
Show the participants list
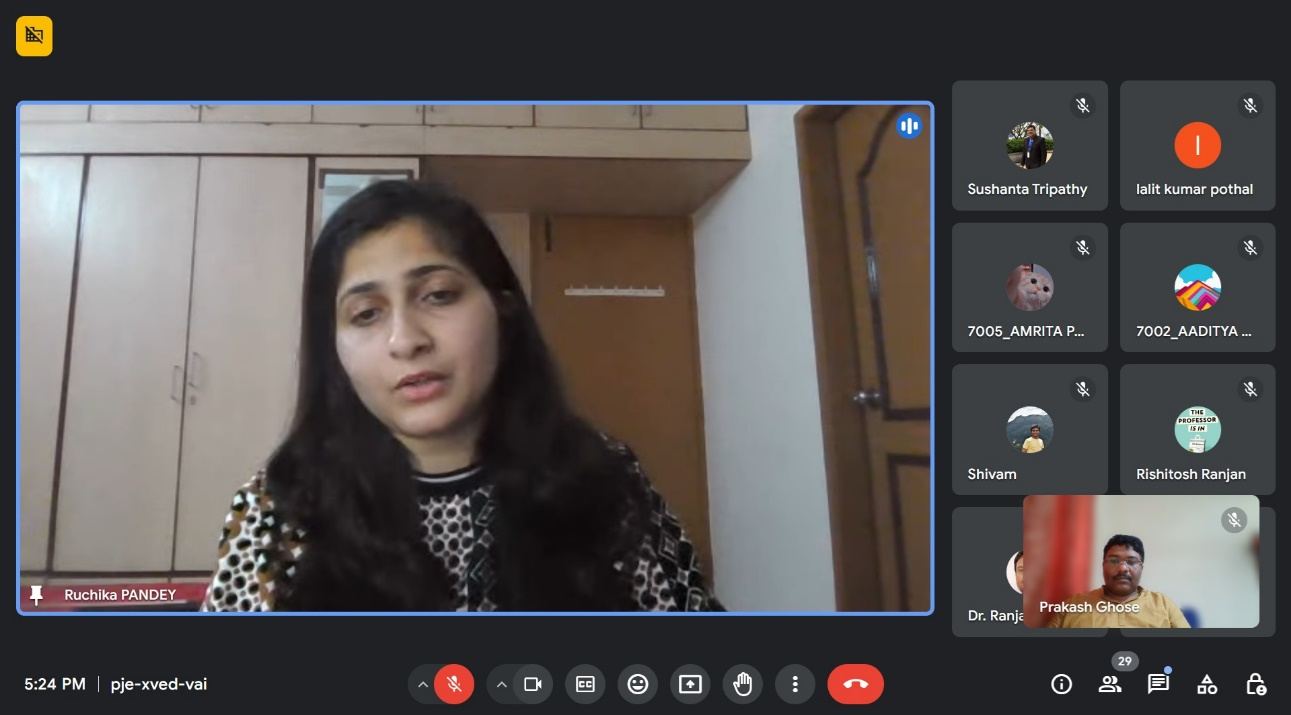pyautogui.click(x=1110, y=684)
